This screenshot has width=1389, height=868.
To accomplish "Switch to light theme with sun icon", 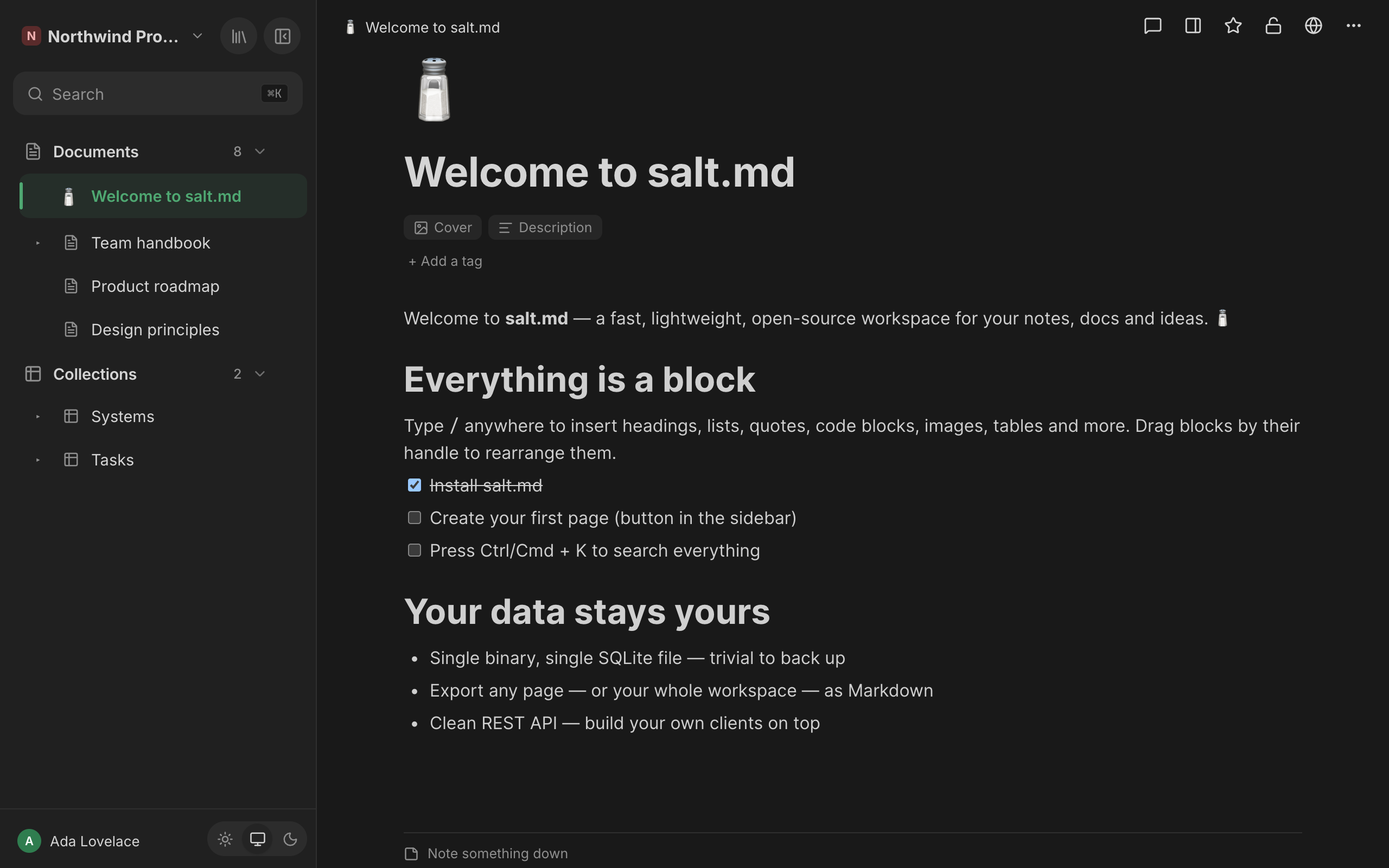I will pyautogui.click(x=225, y=839).
